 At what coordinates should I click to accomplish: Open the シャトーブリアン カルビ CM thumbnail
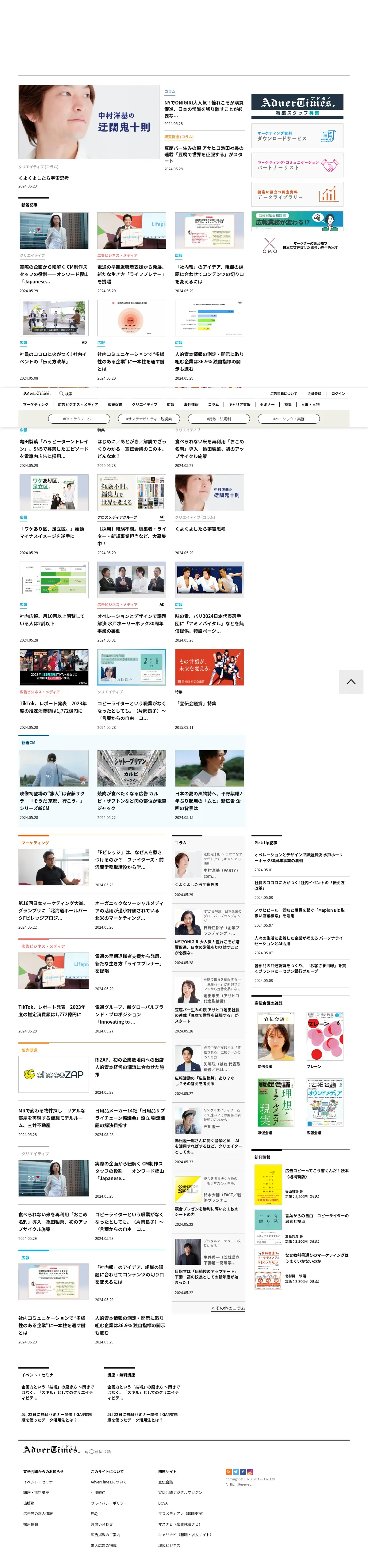tap(132, 768)
